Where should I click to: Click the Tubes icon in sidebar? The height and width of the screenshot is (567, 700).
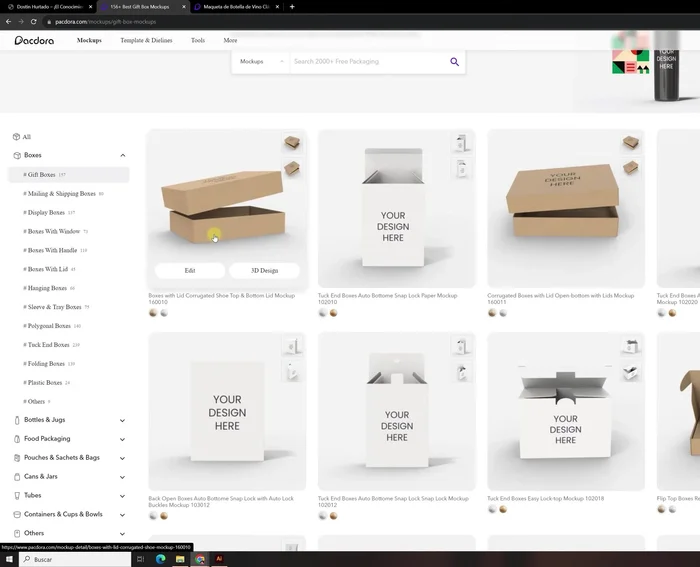point(17,496)
